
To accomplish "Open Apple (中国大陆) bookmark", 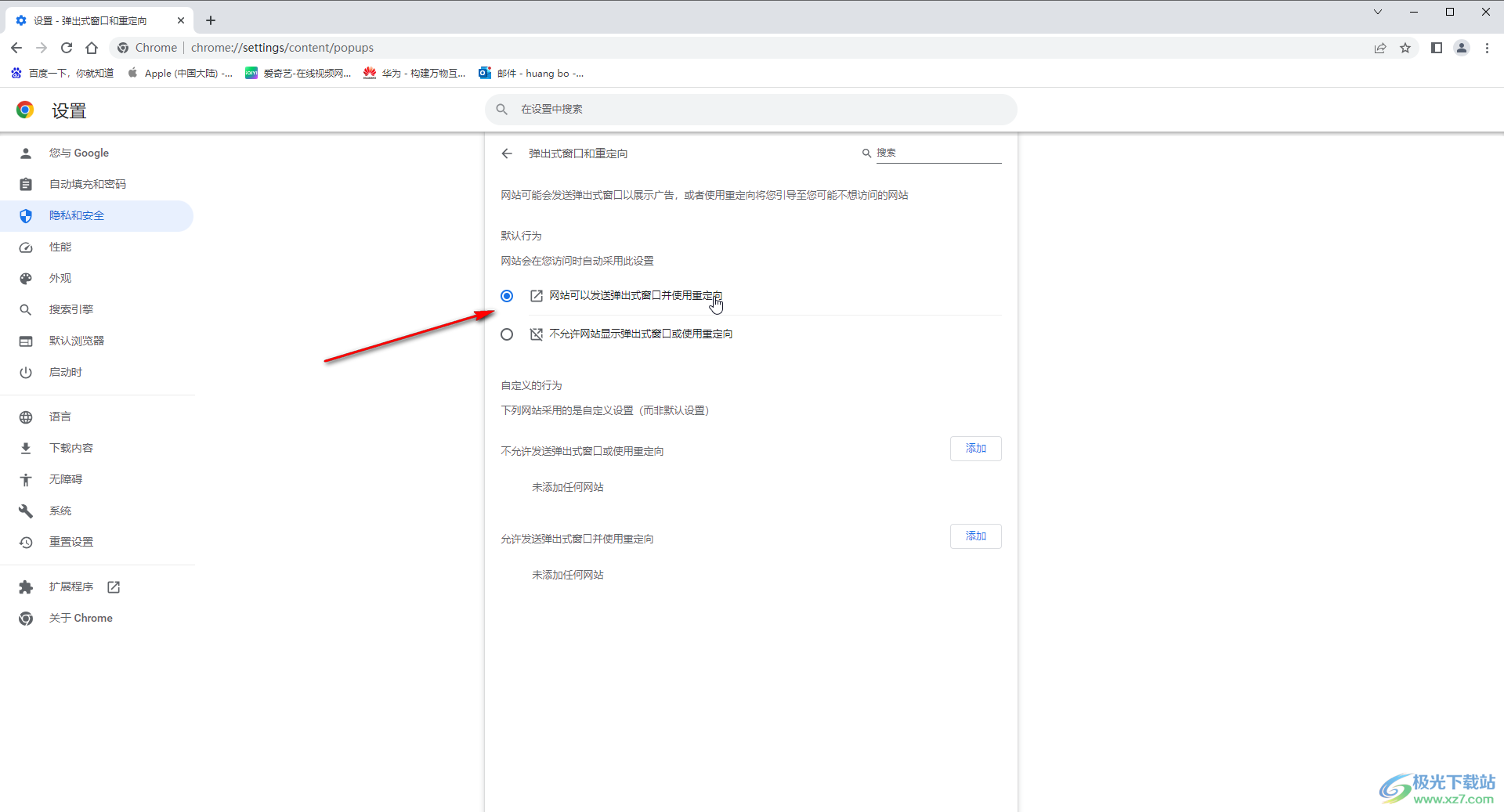I will pos(180,73).
